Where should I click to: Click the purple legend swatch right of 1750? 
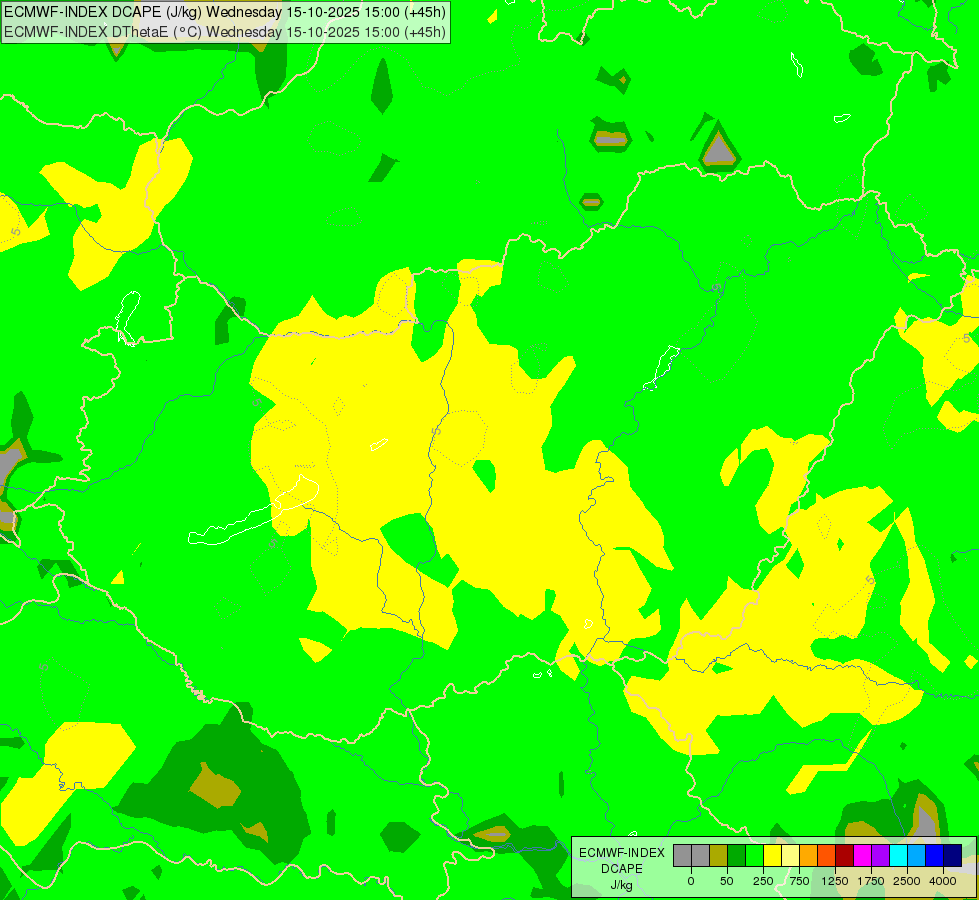tap(880, 856)
